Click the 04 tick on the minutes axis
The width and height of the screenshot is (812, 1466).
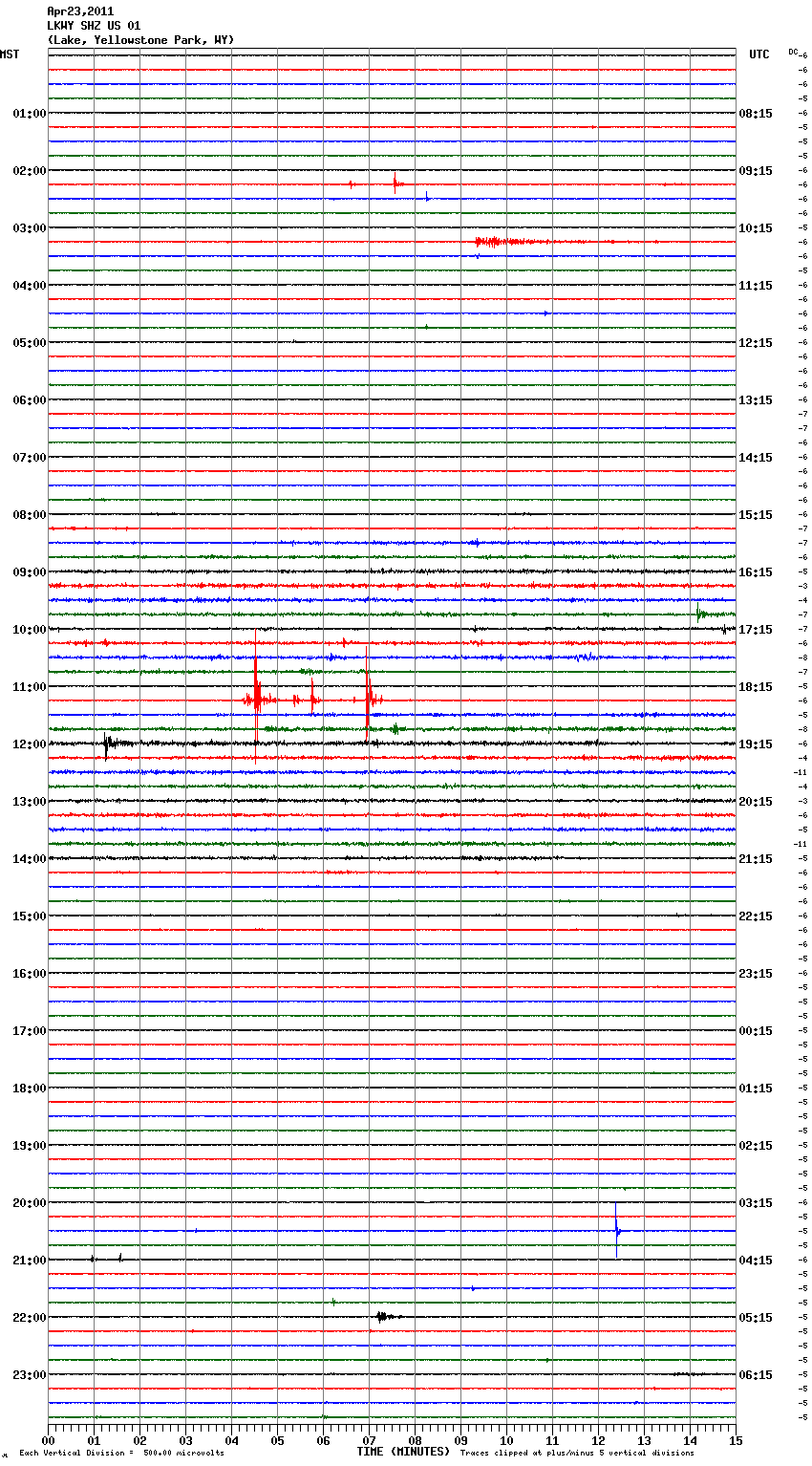(x=231, y=1440)
